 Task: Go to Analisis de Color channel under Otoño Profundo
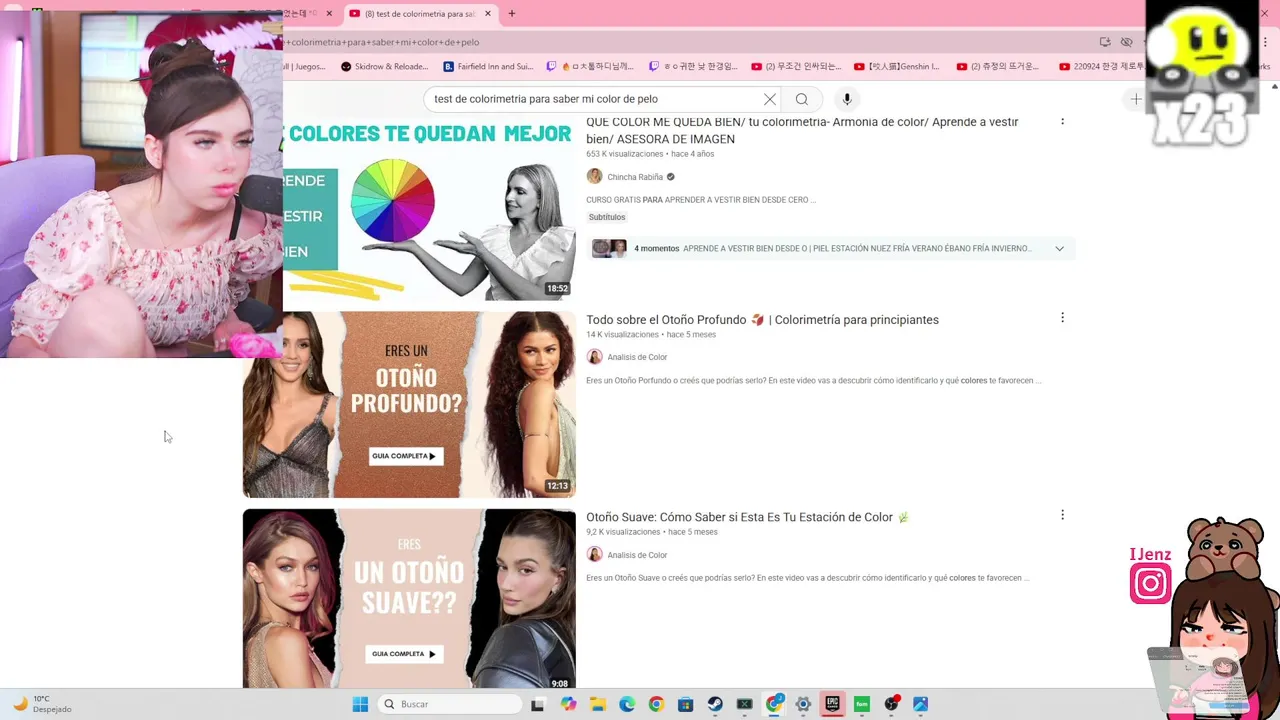coord(637,357)
